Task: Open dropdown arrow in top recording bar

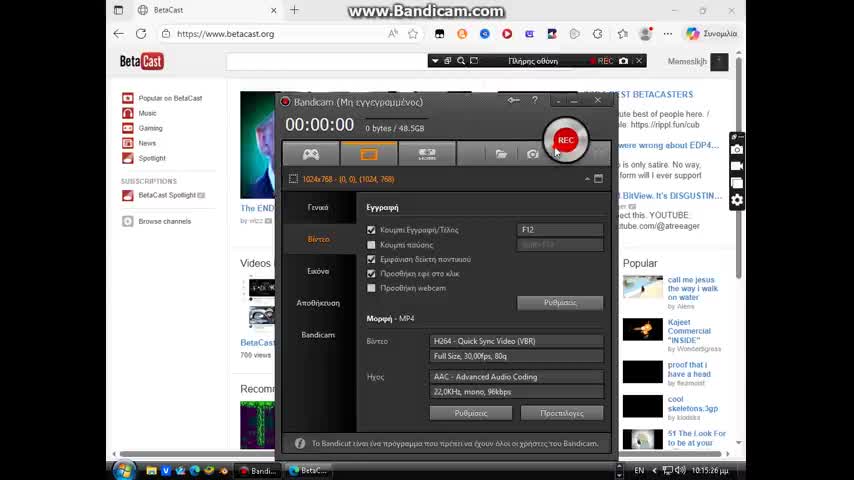Action: pyautogui.click(x=435, y=61)
